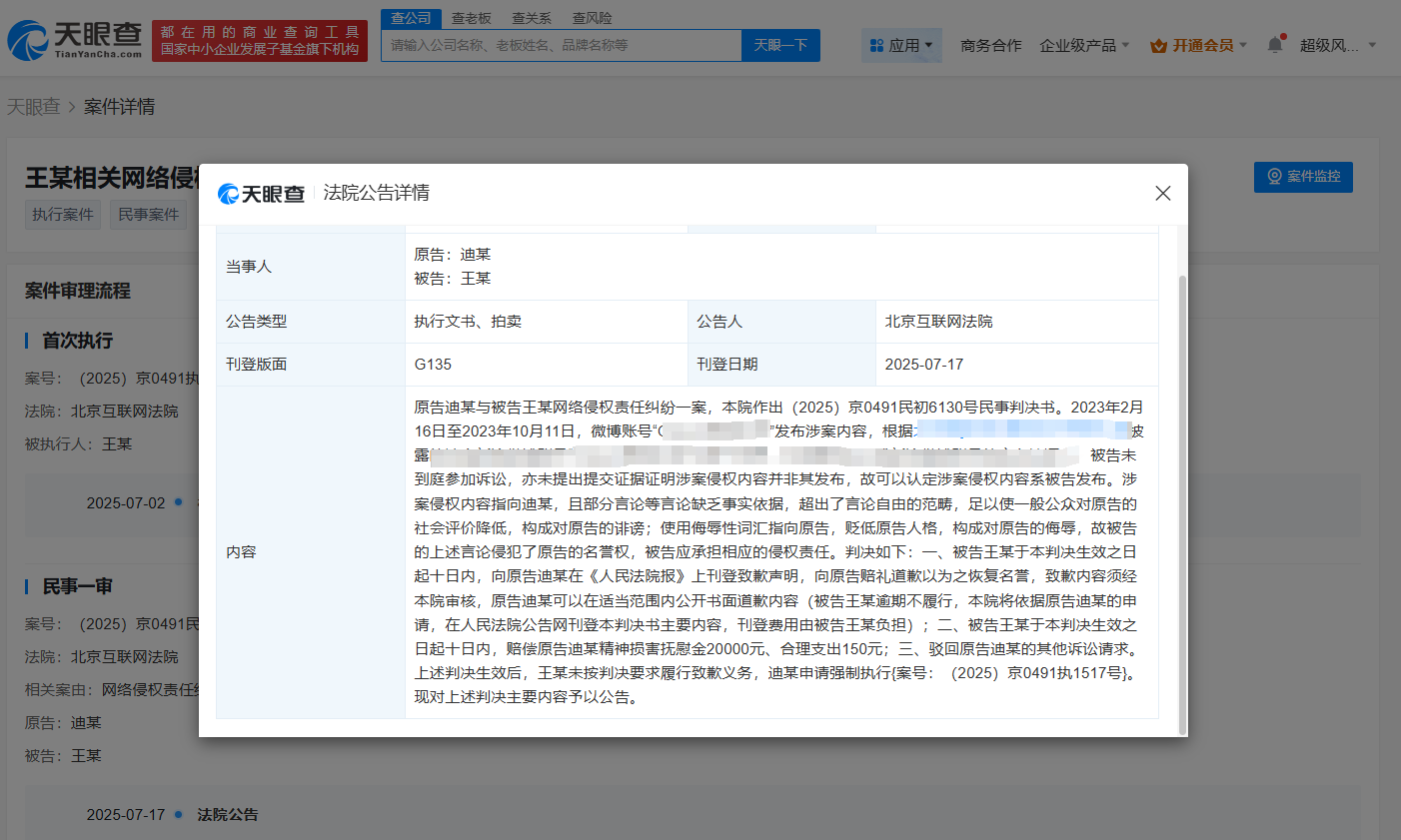Open the 应用 dropdown menu

coord(901,46)
